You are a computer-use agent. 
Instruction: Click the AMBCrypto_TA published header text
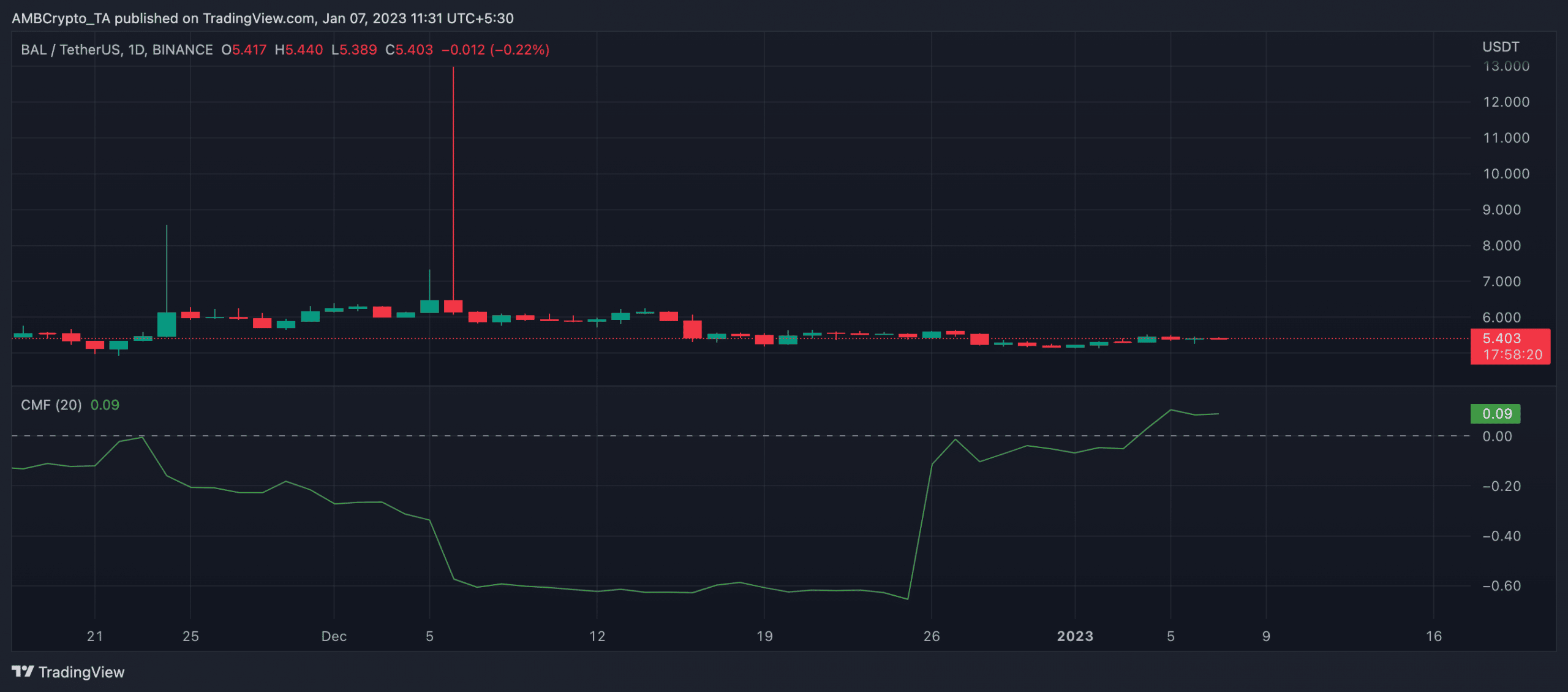263,18
